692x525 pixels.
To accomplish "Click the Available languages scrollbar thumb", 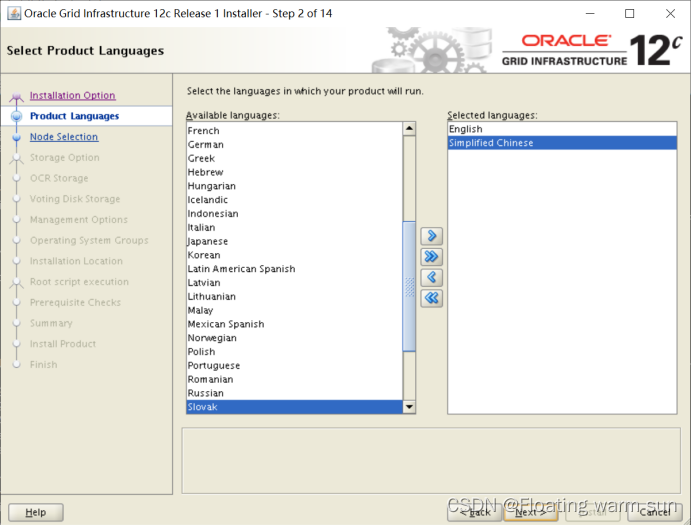I will [409, 286].
